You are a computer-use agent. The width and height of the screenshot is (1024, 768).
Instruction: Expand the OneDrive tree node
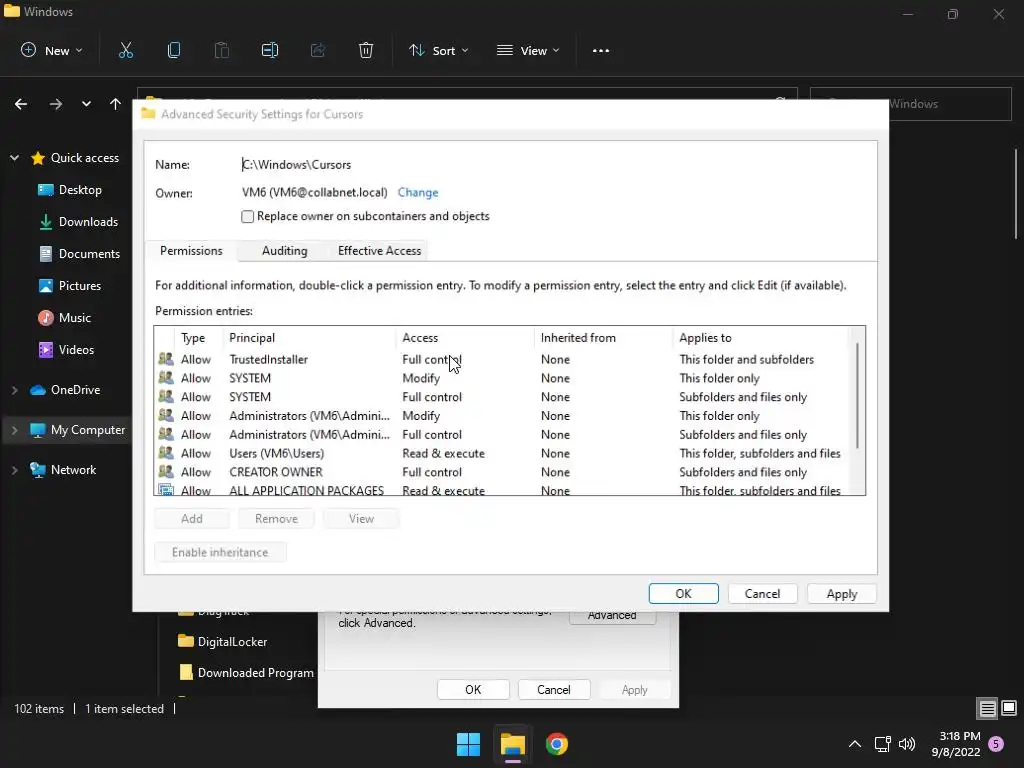(14, 390)
